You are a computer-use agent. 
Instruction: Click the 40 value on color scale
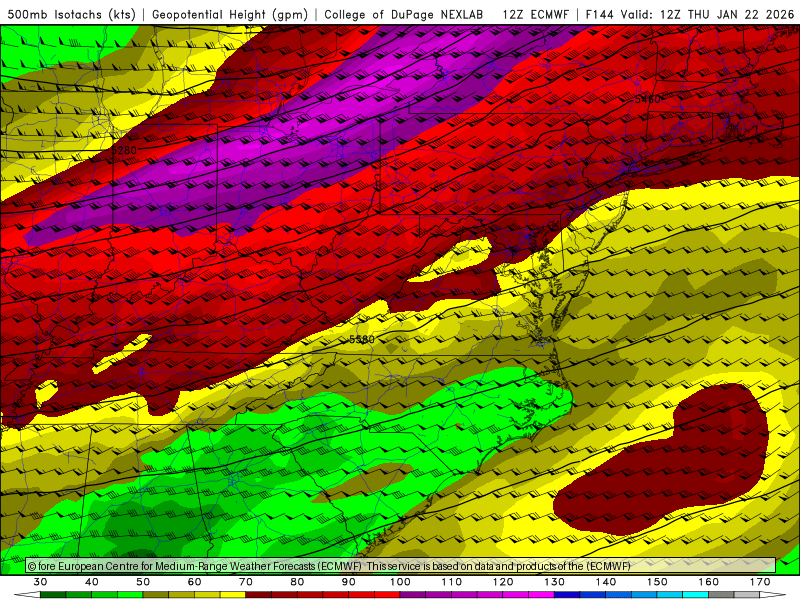coord(92,582)
